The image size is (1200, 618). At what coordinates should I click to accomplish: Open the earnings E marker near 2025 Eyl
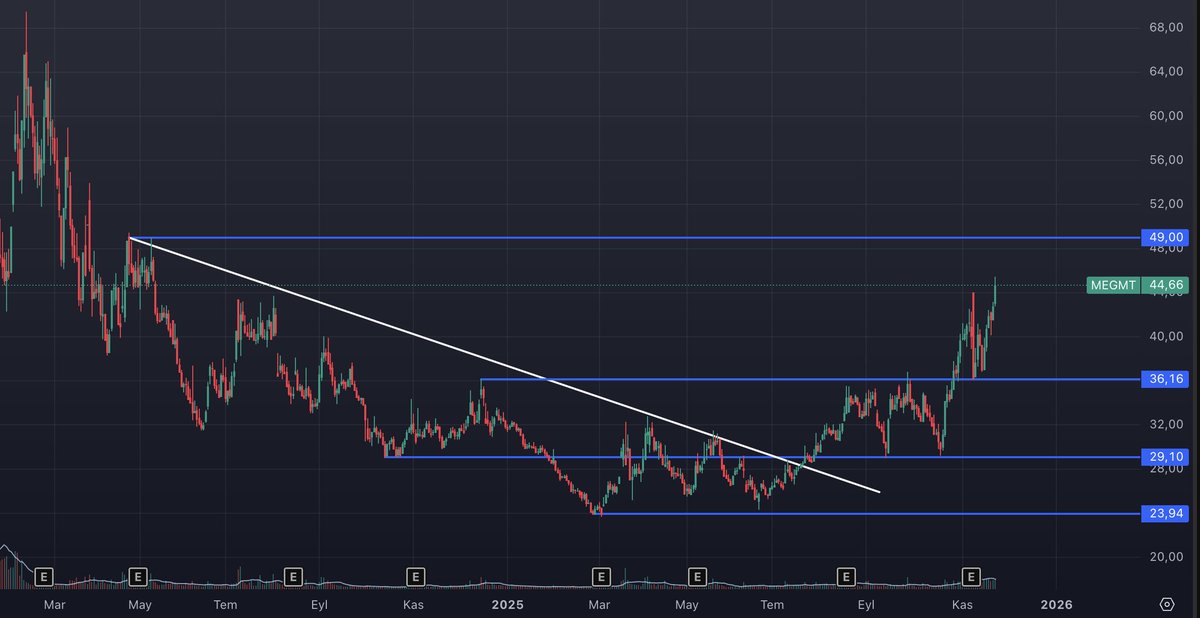coord(846,576)
